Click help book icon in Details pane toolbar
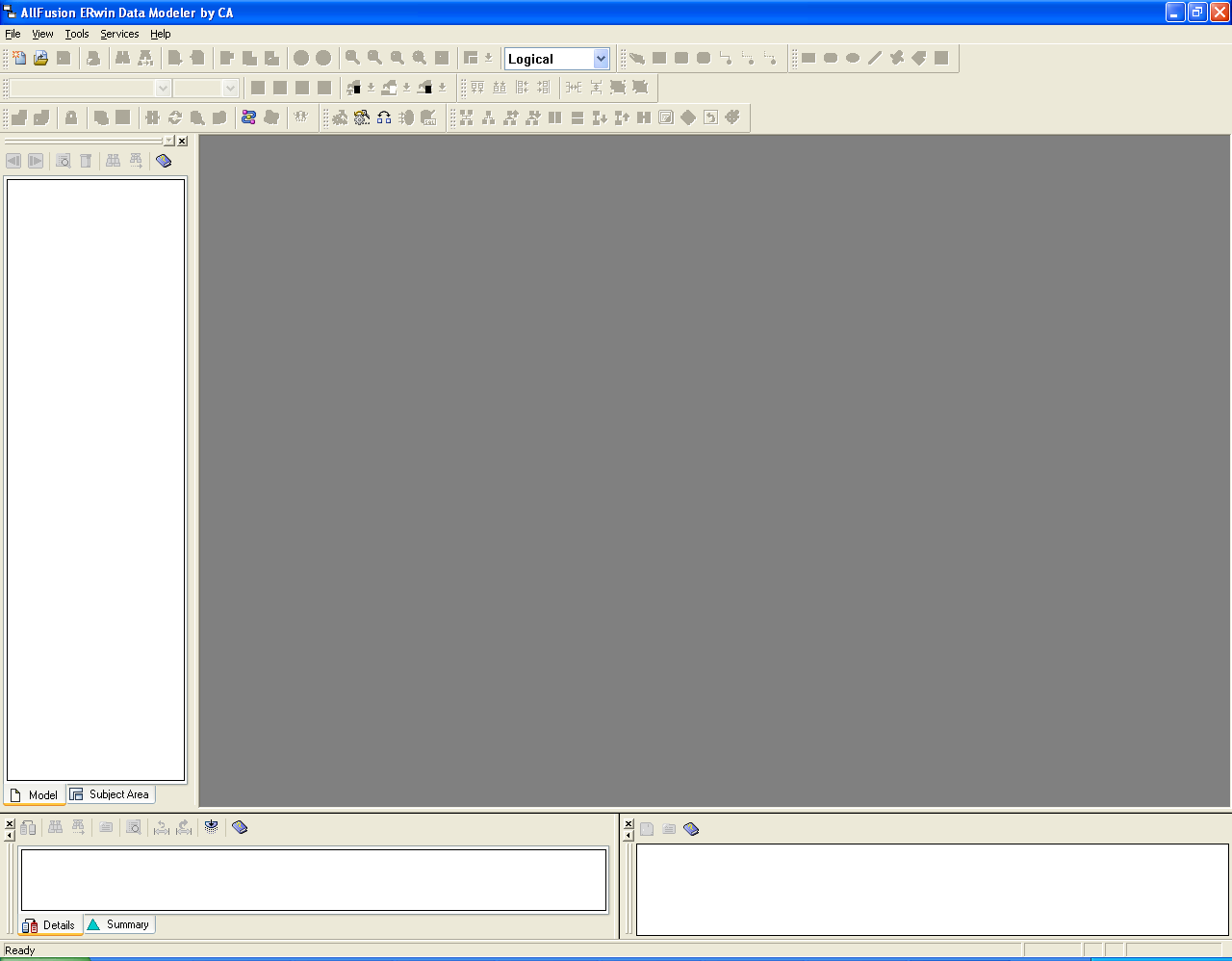This screenshot has width=1232, height=961. click(240, 827)
